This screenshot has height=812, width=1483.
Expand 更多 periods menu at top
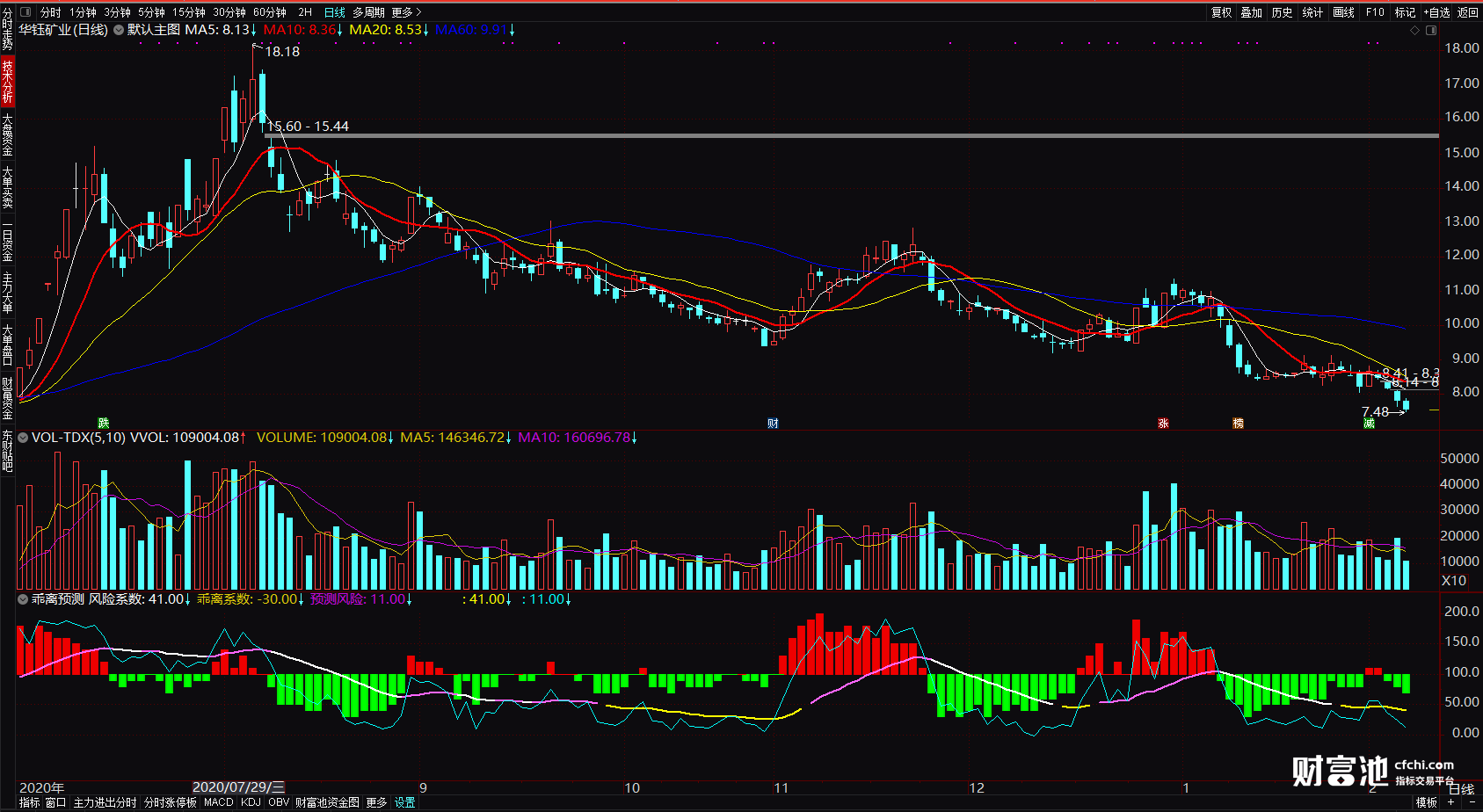pyautogui.click(x=406, y=12)
